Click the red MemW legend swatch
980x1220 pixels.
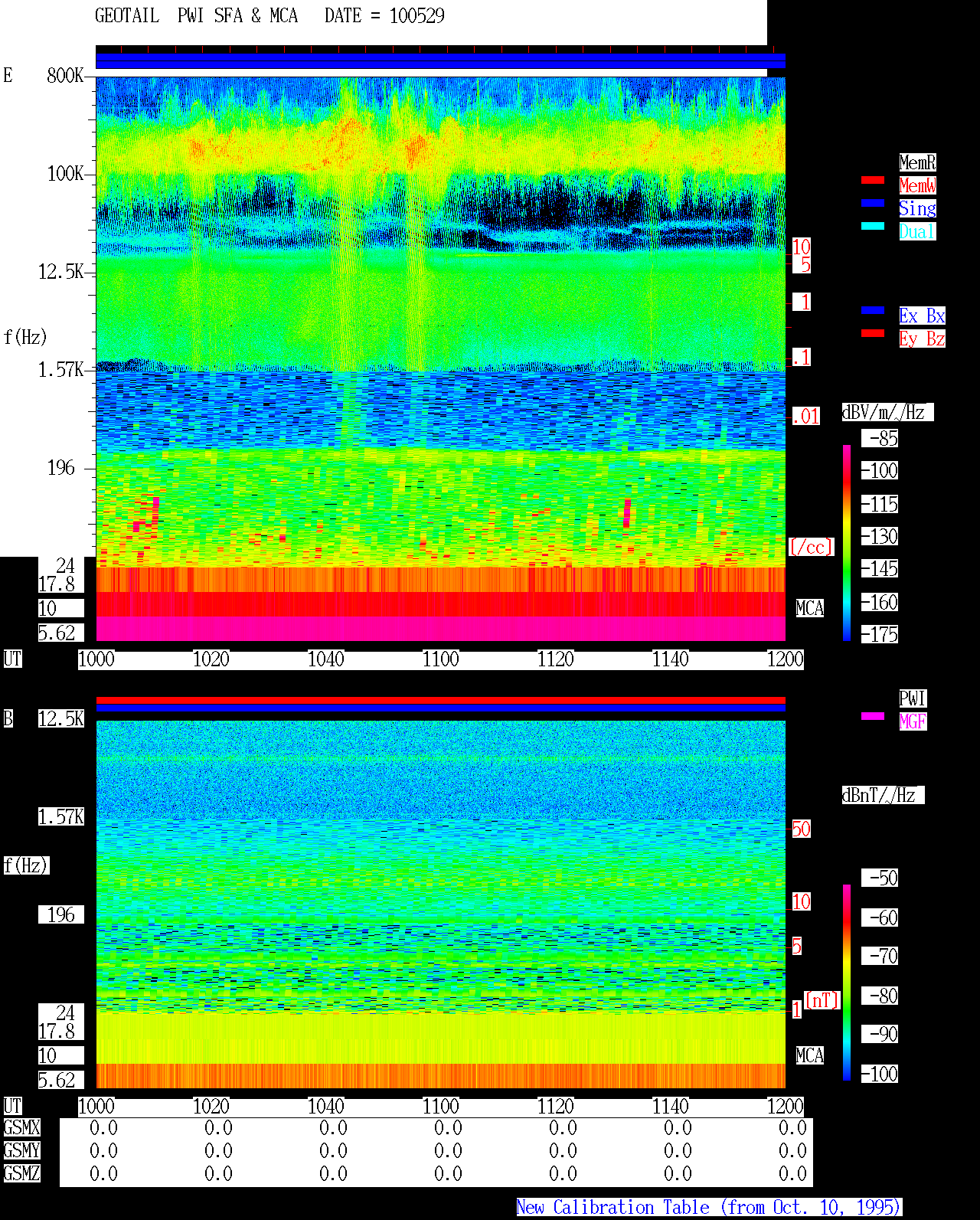point(873,180)
